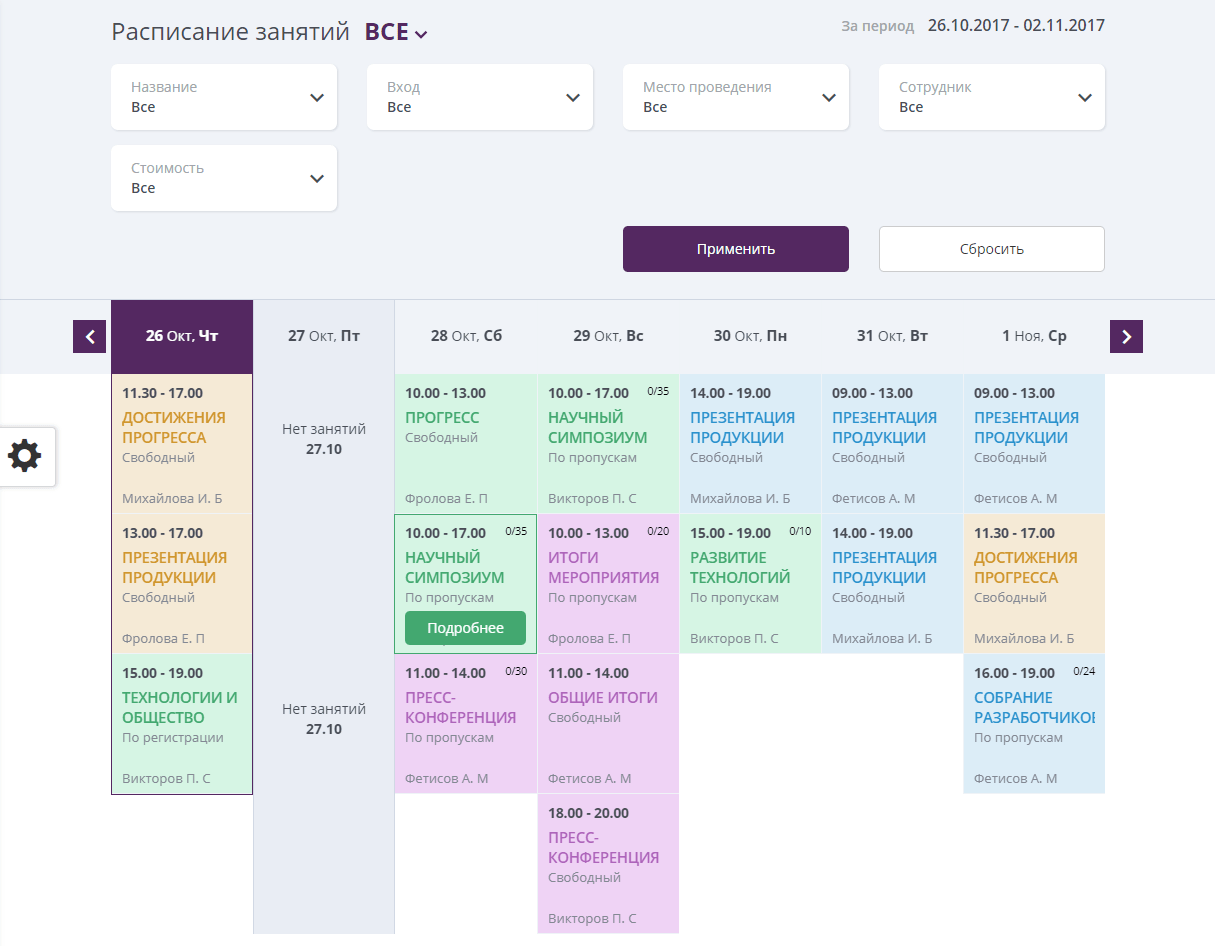Click the green Подробнее button
Viewport: 1215px width, 946px height.
(465, 628)
